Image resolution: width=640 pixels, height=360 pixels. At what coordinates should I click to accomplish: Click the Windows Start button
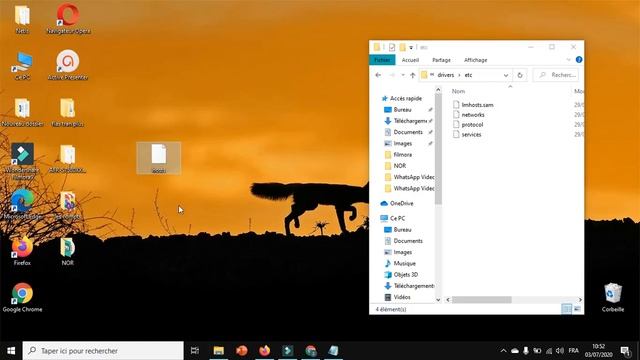coord(11,351)
